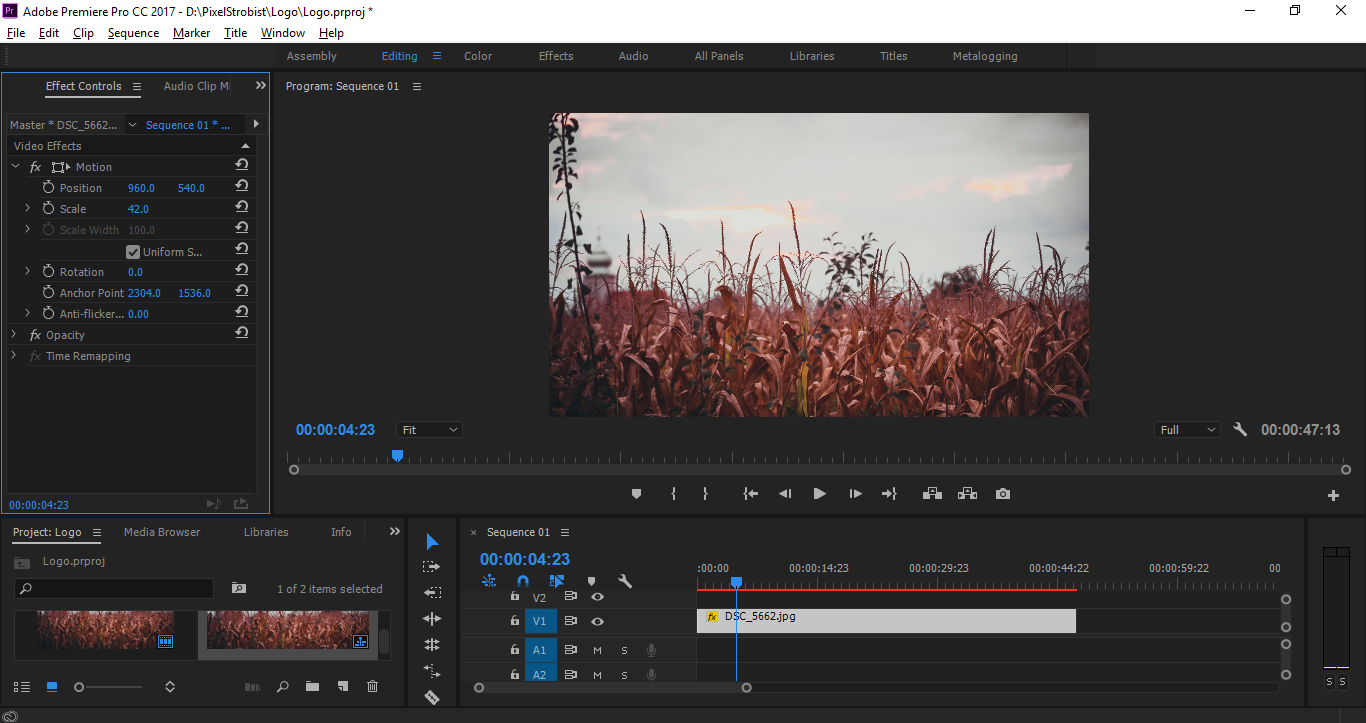1366x723 pixels.
Task: Select the Slip tool
Action: click(x=432, y=671)
